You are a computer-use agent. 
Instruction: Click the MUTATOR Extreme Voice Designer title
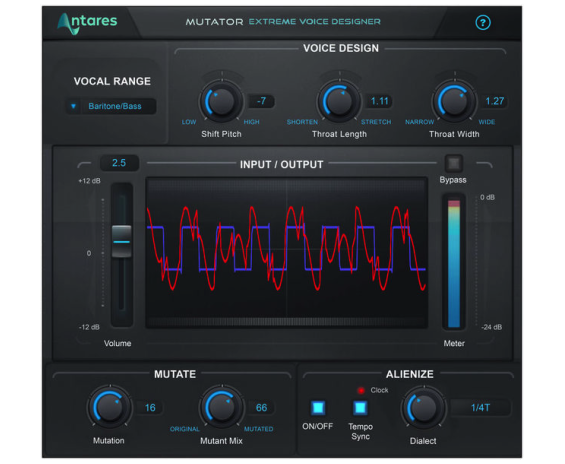283,22
